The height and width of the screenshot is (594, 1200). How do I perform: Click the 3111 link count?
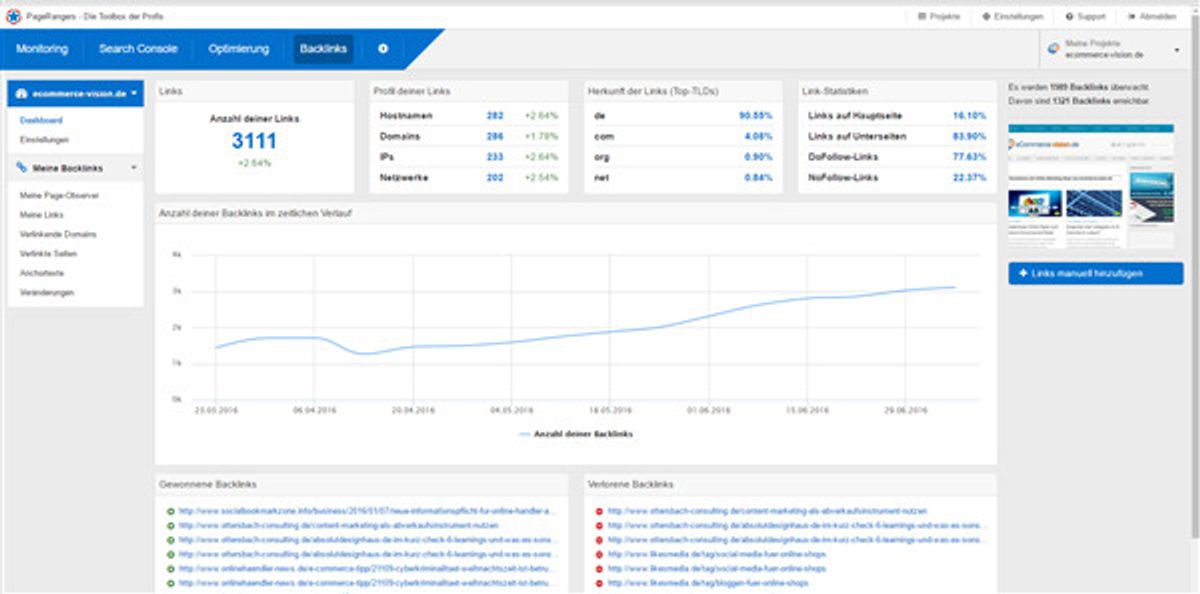254,141
